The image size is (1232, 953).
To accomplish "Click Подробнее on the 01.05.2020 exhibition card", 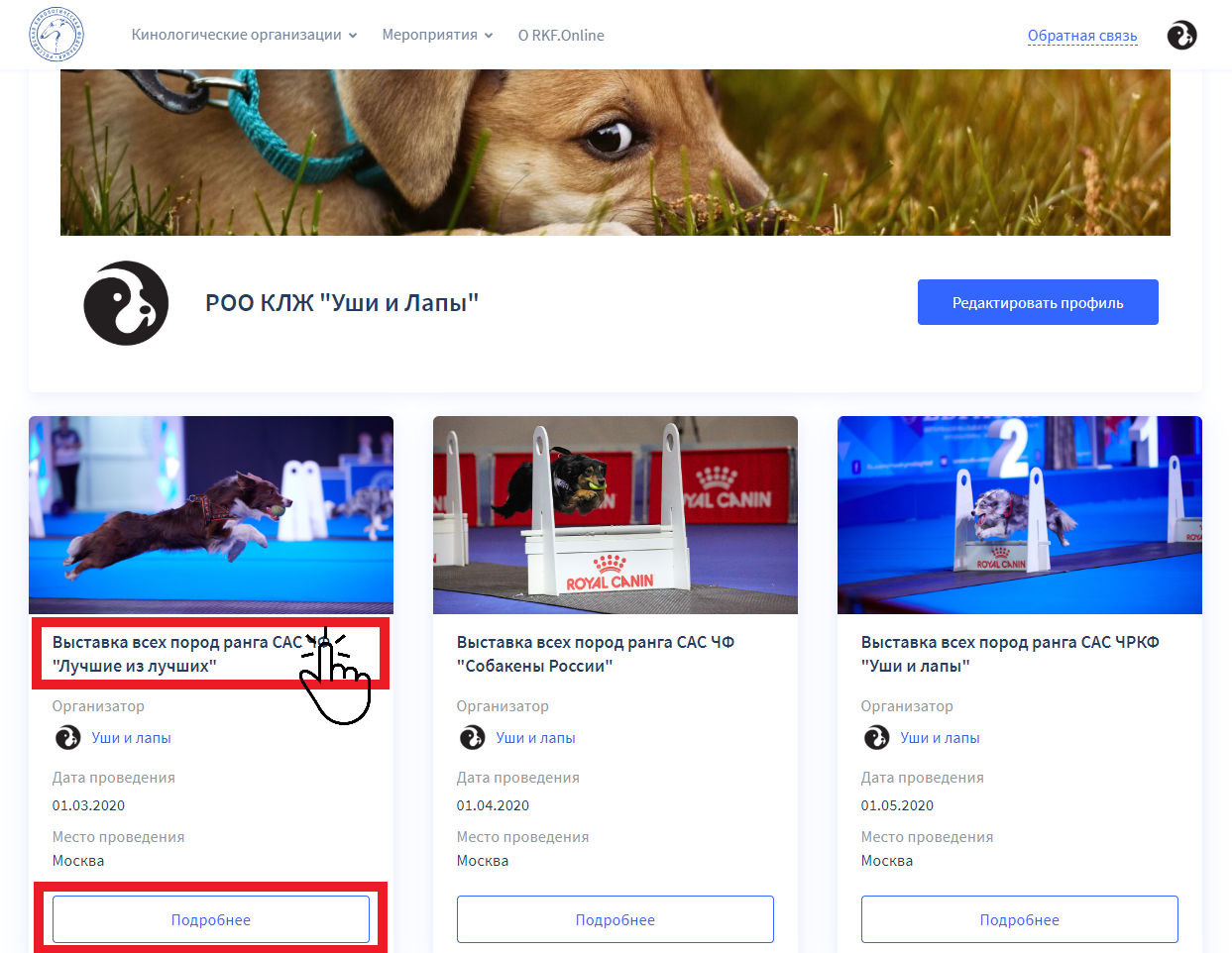I will pyautogui.click(x=1019, y=919).
